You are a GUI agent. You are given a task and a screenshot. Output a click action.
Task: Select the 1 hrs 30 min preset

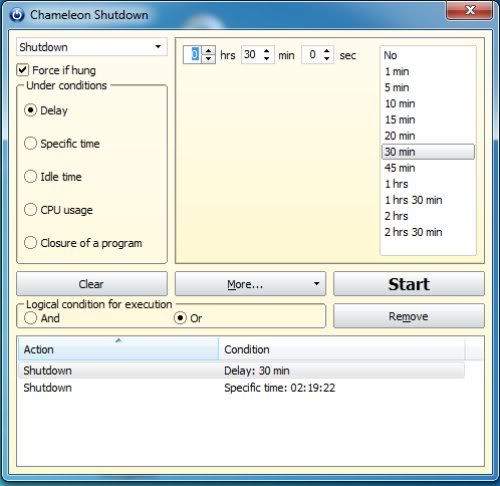coord(428,200)
